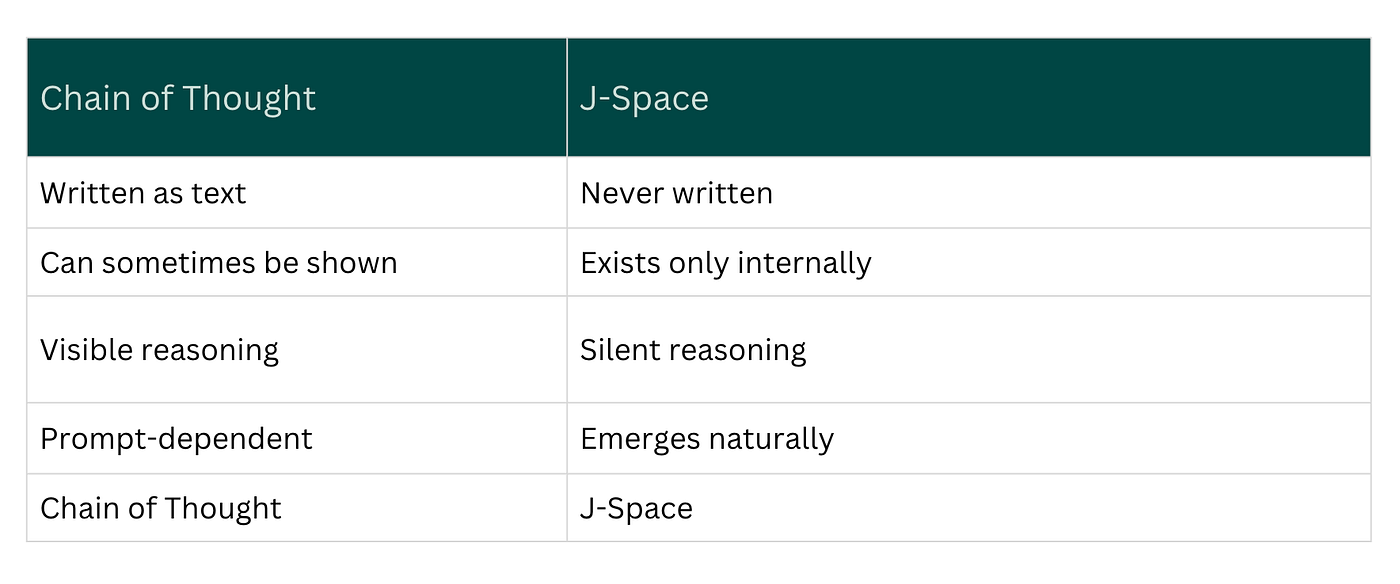1400x584 pixels.
Task: Select the bottom-row 'J-Space' cell
Action: (x=968, y=507)
